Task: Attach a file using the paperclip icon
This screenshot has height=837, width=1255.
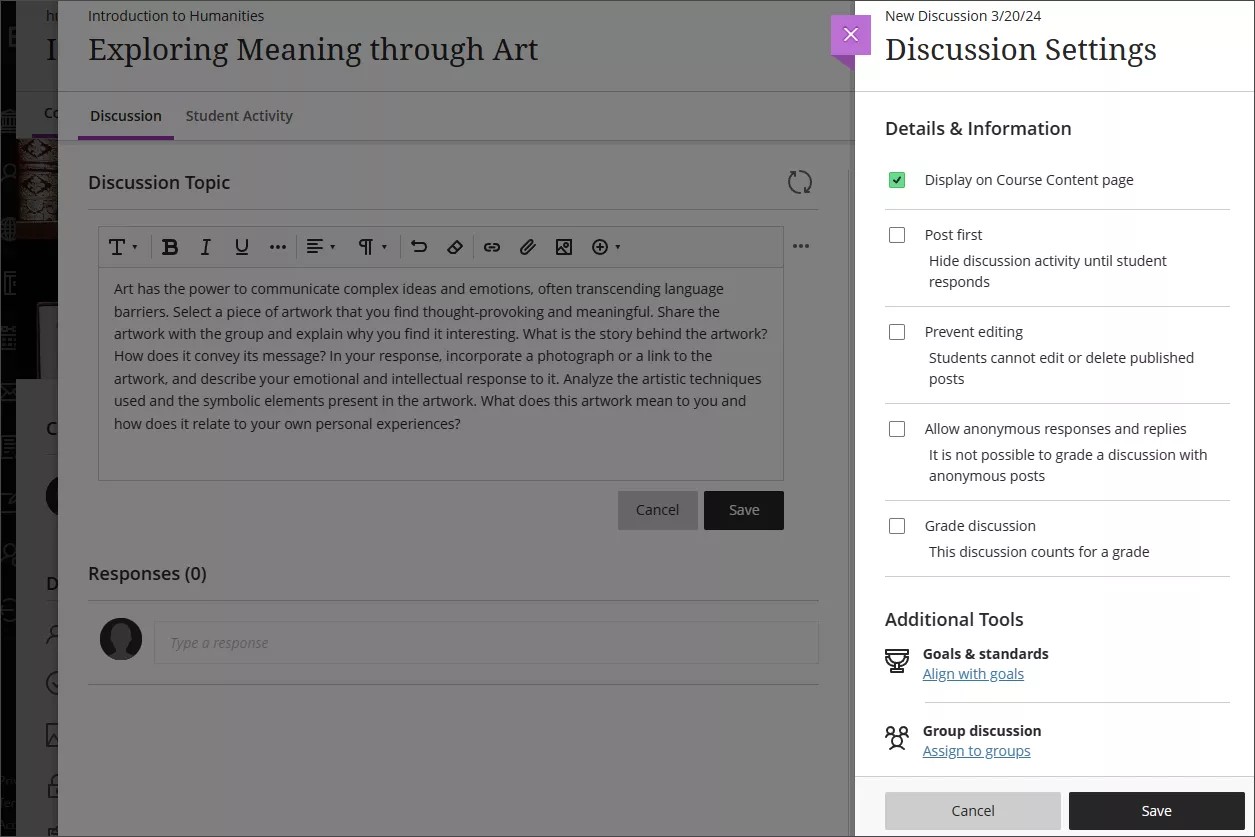Action: [527, 246]
